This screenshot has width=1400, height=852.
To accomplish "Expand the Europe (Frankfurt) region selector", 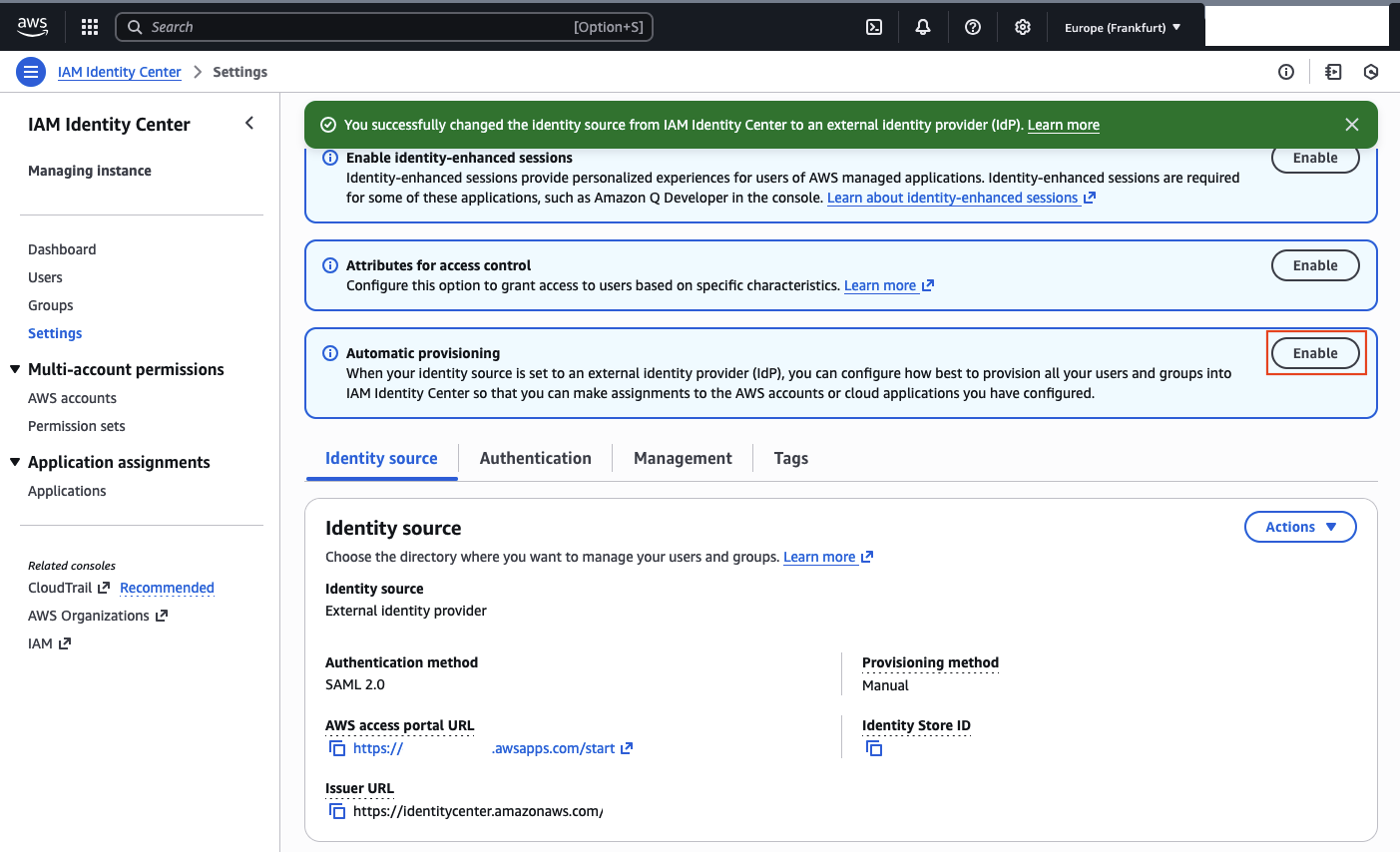I will pyautogui.click(x=1122, y=27).
